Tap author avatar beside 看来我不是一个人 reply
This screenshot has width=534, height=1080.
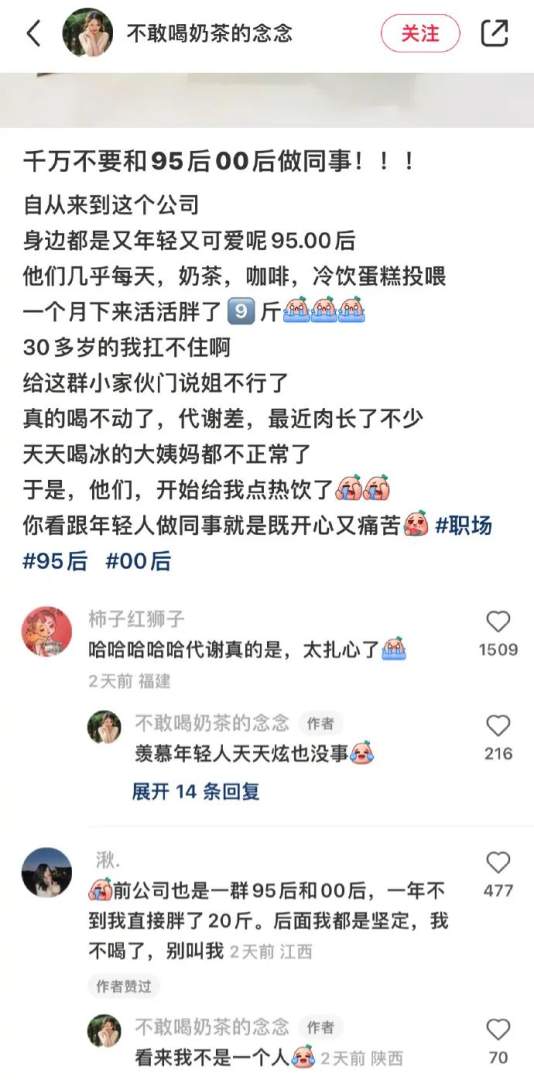104,1030
